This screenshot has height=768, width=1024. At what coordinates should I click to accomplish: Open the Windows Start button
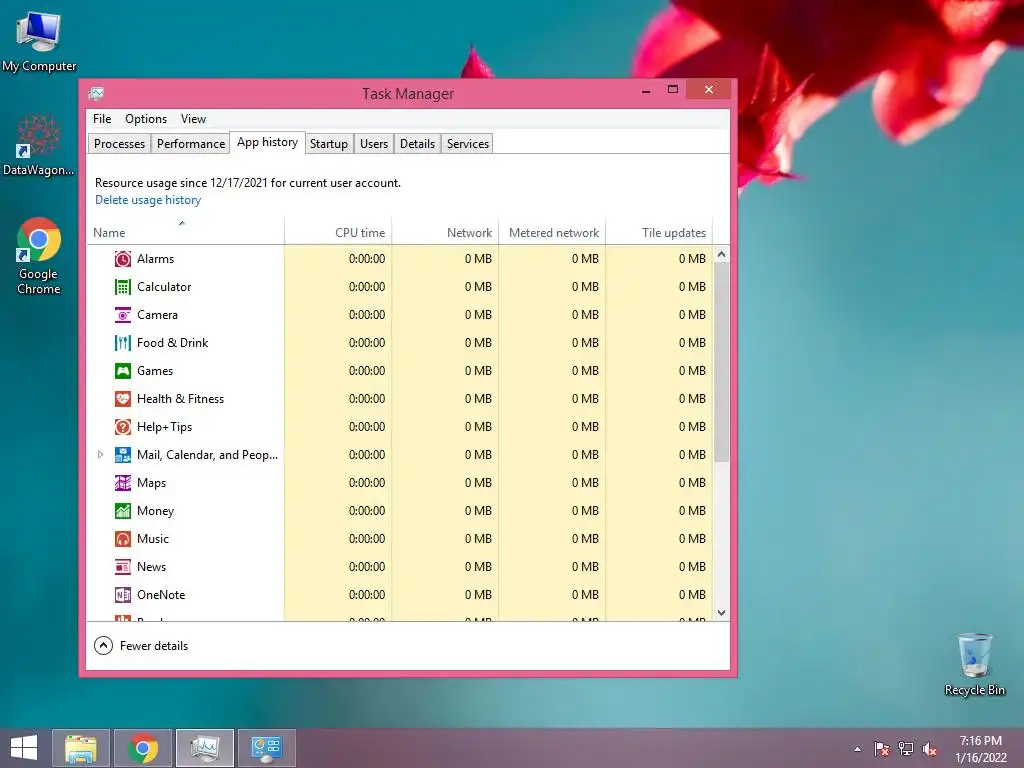click(x=24, y=748)
